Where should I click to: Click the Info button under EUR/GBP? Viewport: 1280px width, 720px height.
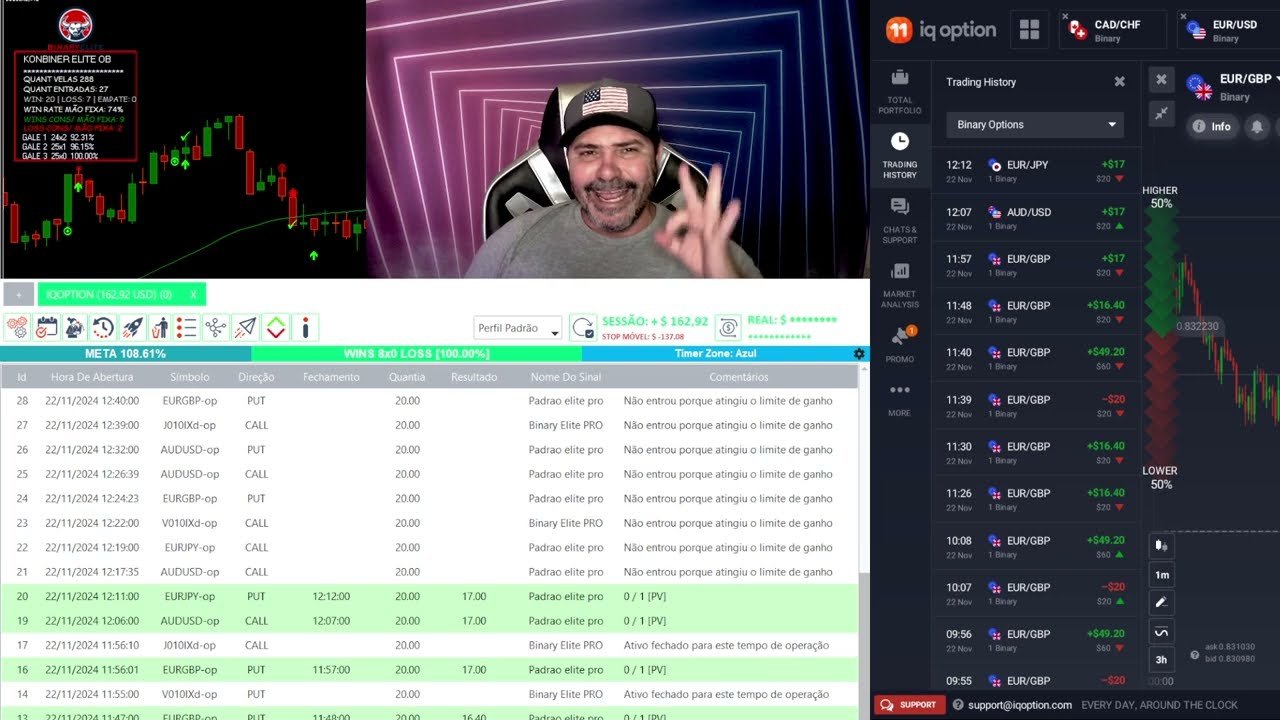(x=1212, y=127)
